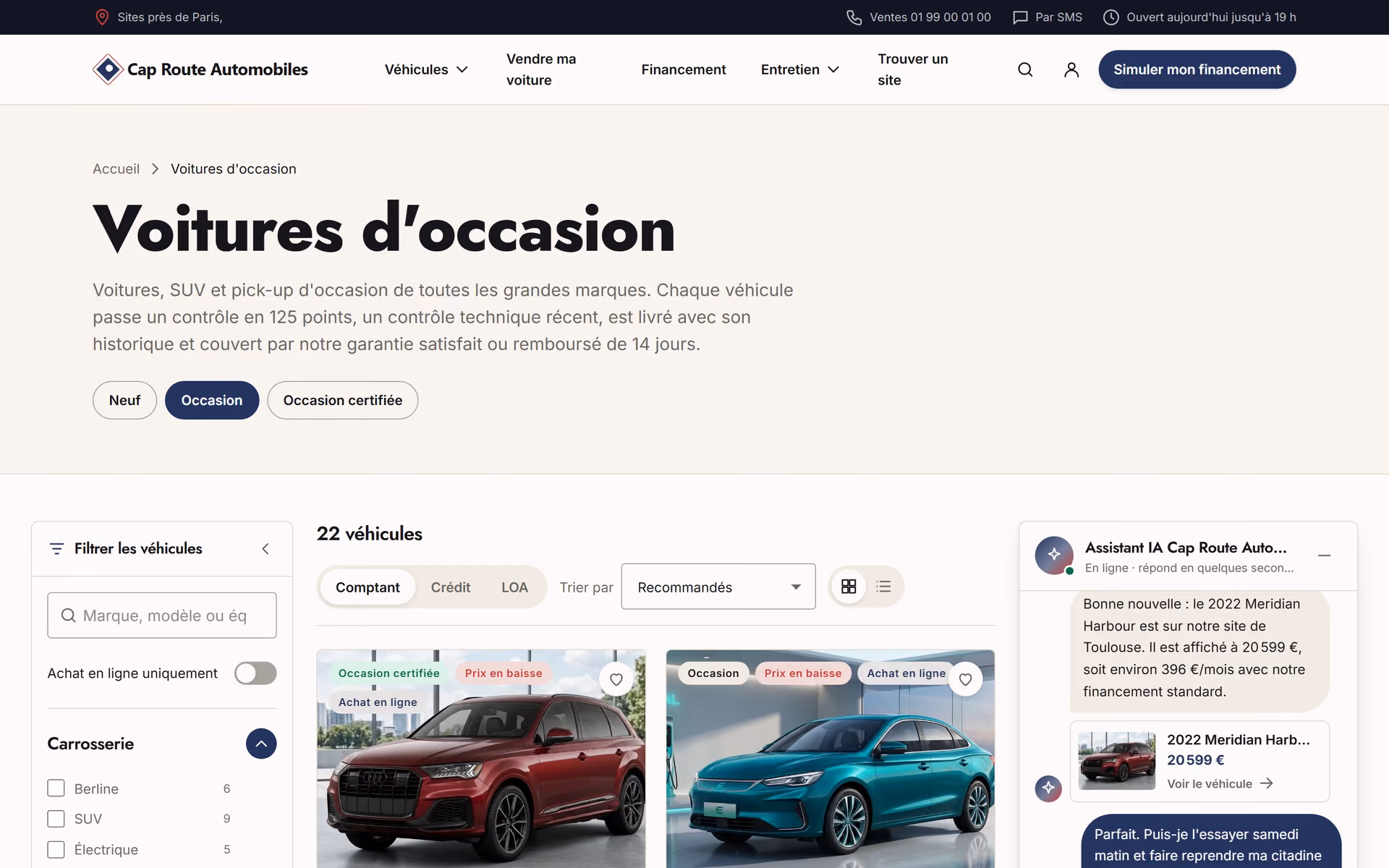Click the Cap Route Automobiles logo
The width and height of the screenshot is (1389, 868).
[200, 69]
